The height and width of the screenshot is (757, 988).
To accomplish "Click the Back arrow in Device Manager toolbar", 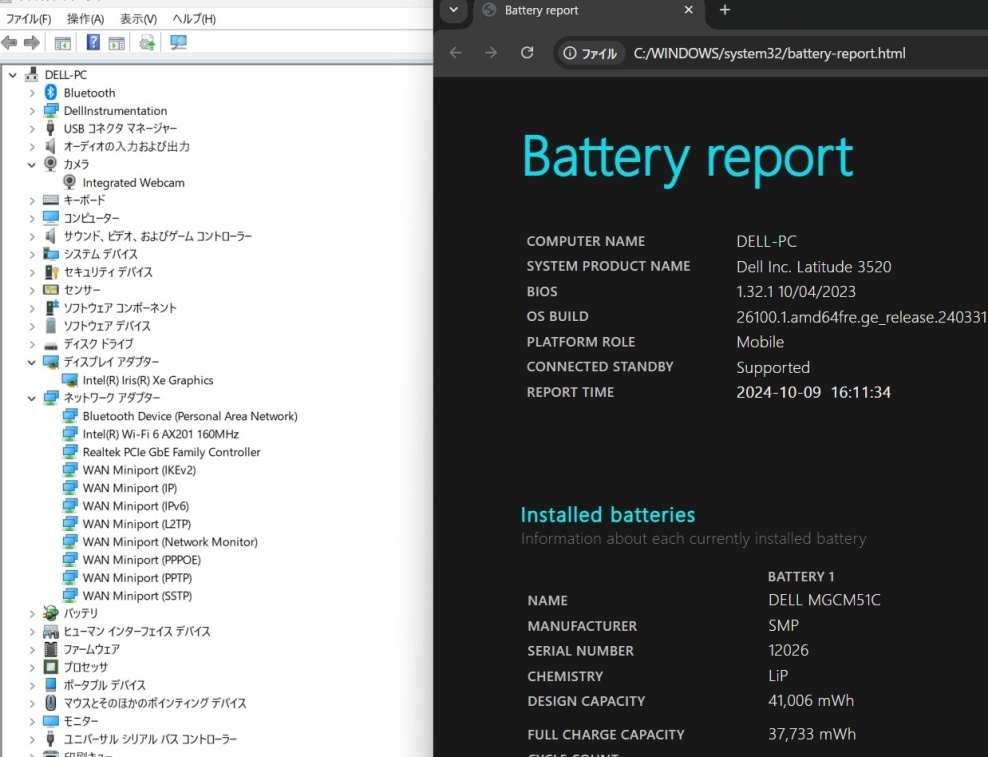I will click(10, 43).
